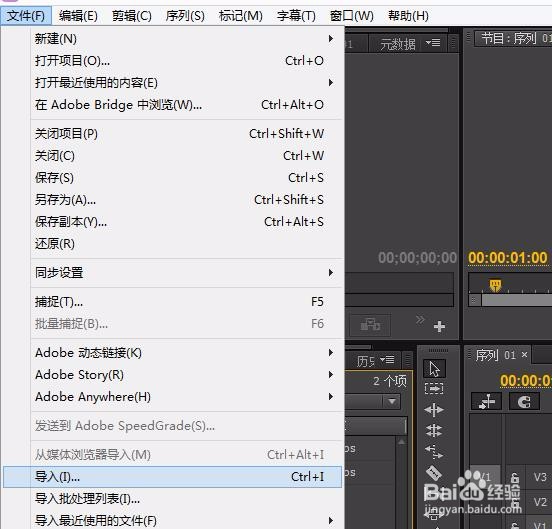The height and width of the screenshot is (529, 552).
Task: Click project list scrollbar up arrow
Action: click(401, 441)
